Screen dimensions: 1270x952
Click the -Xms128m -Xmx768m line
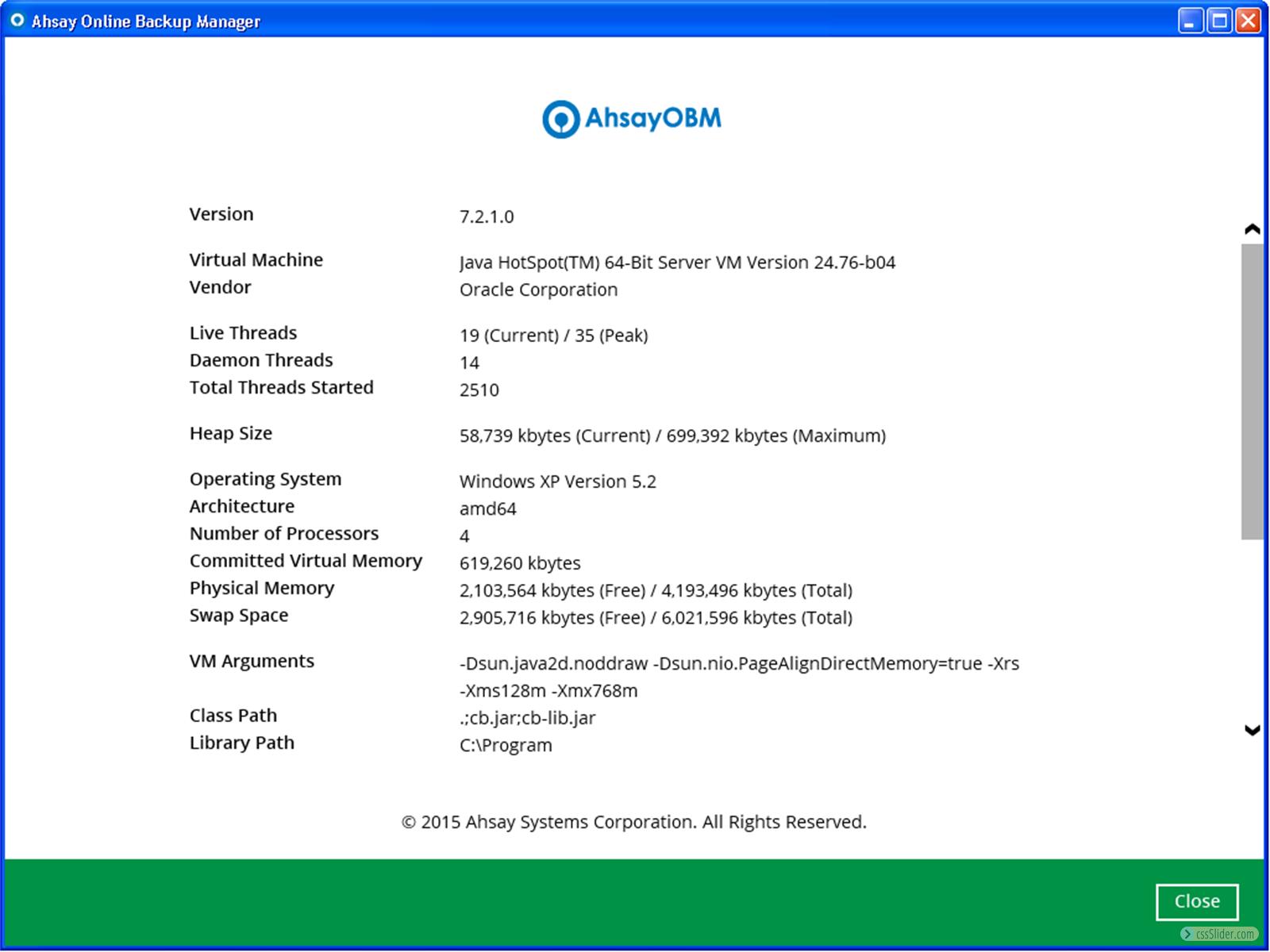[548, 690]
